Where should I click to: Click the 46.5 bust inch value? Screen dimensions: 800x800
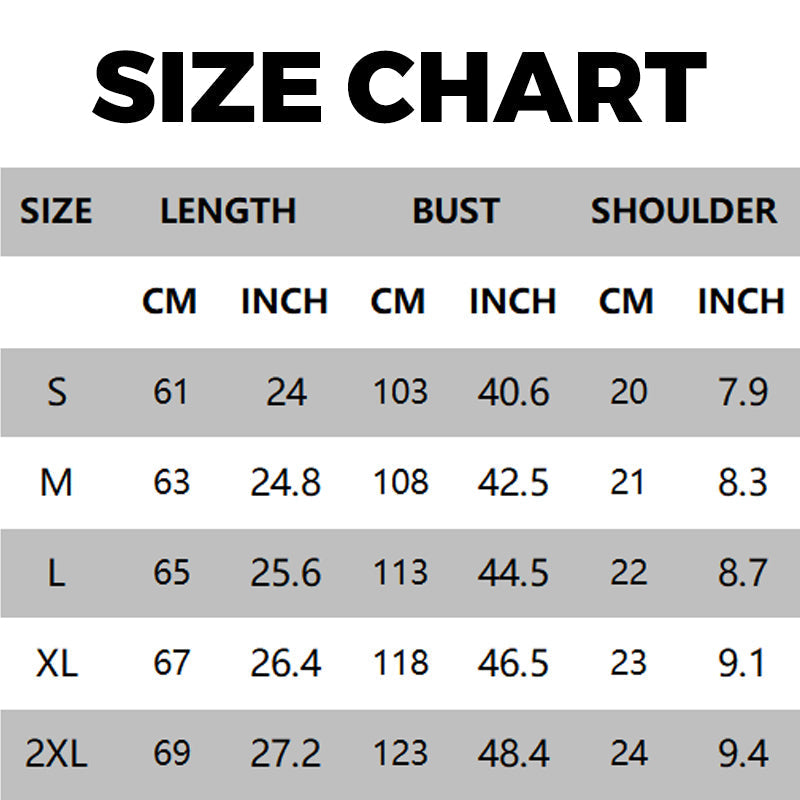(513, 663)
